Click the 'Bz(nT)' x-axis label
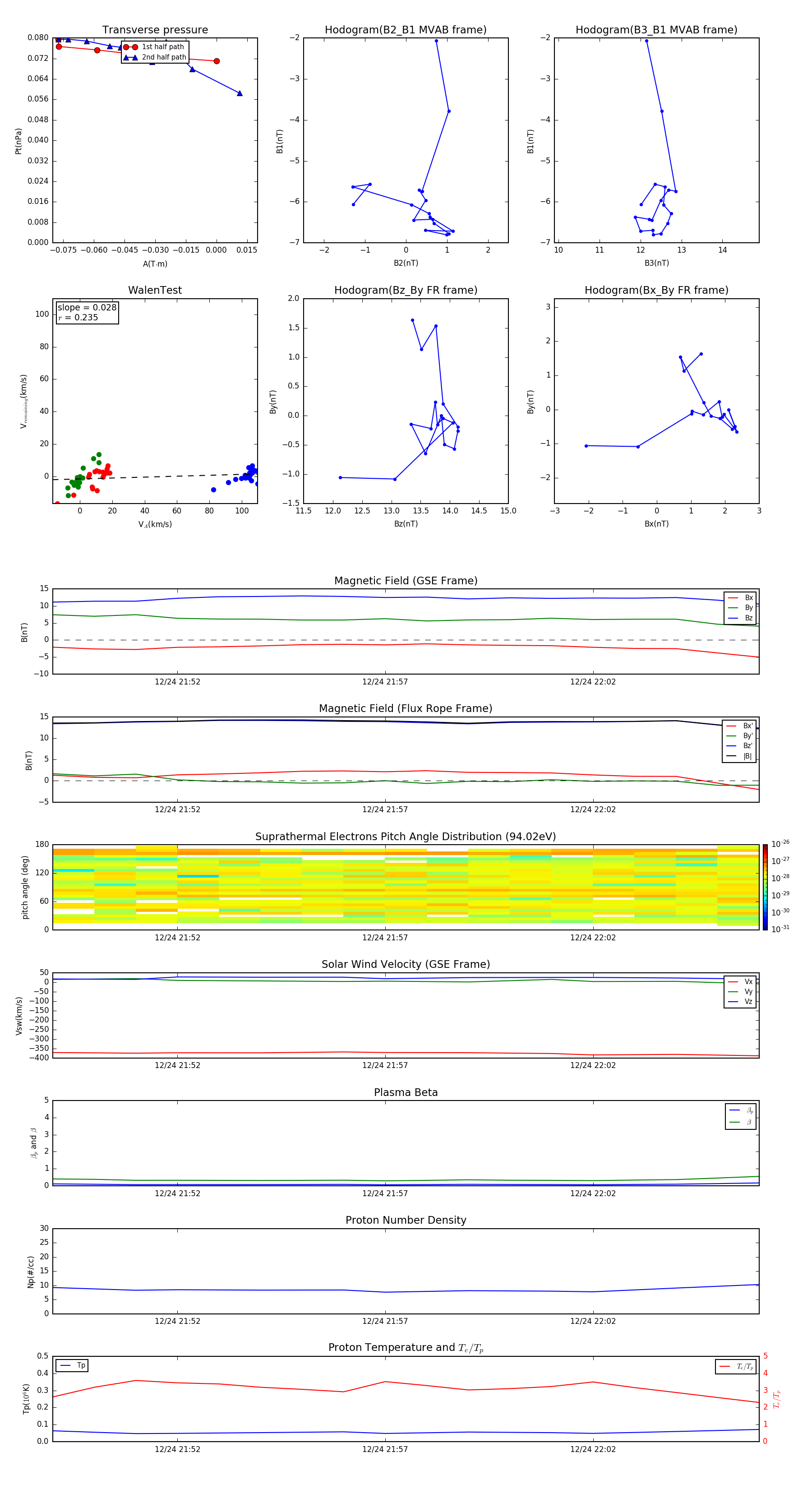This screenshot has width=812, height=1489. click(406, 524)
